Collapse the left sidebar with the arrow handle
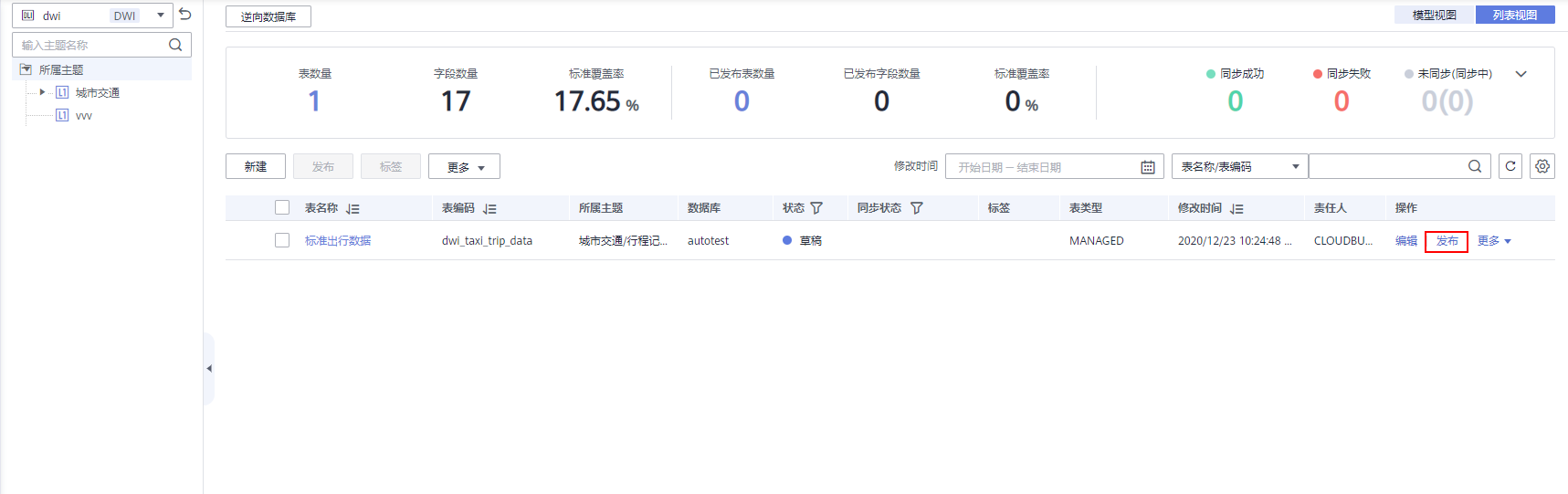Viewport: 1568px width, 494px height. click(x=209, y=369)
